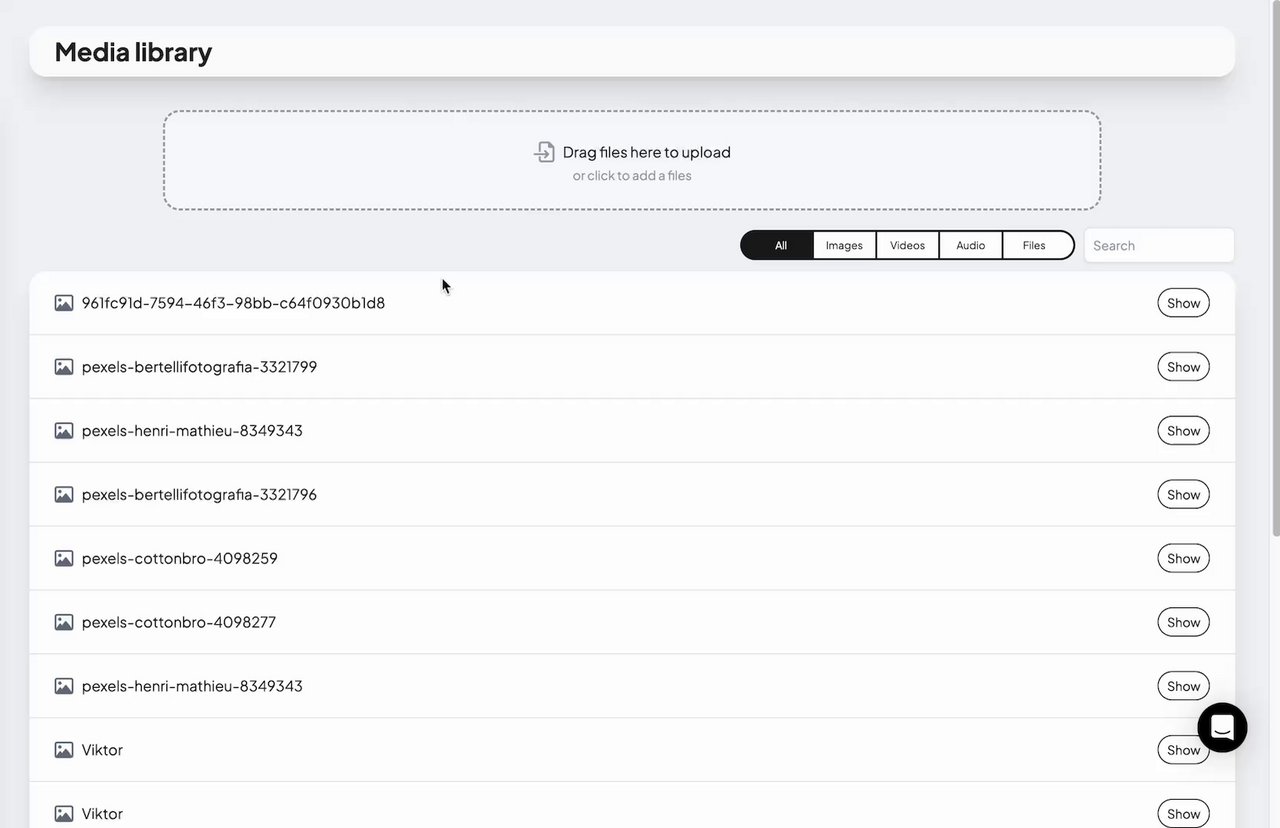Click image icon beside pexels-cottonbro-4098277
1280x828 pixels.
point(64,622)
